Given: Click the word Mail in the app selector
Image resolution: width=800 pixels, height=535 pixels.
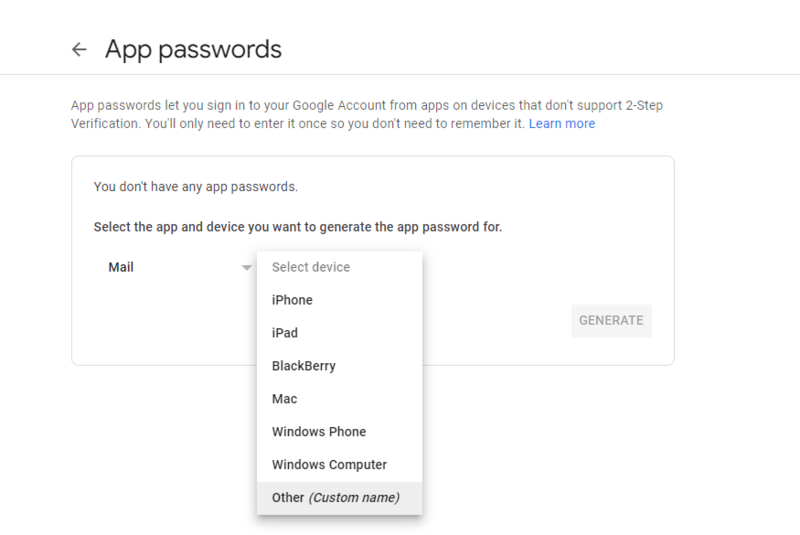Looking at the screenshot, I should tap(121, 268).
